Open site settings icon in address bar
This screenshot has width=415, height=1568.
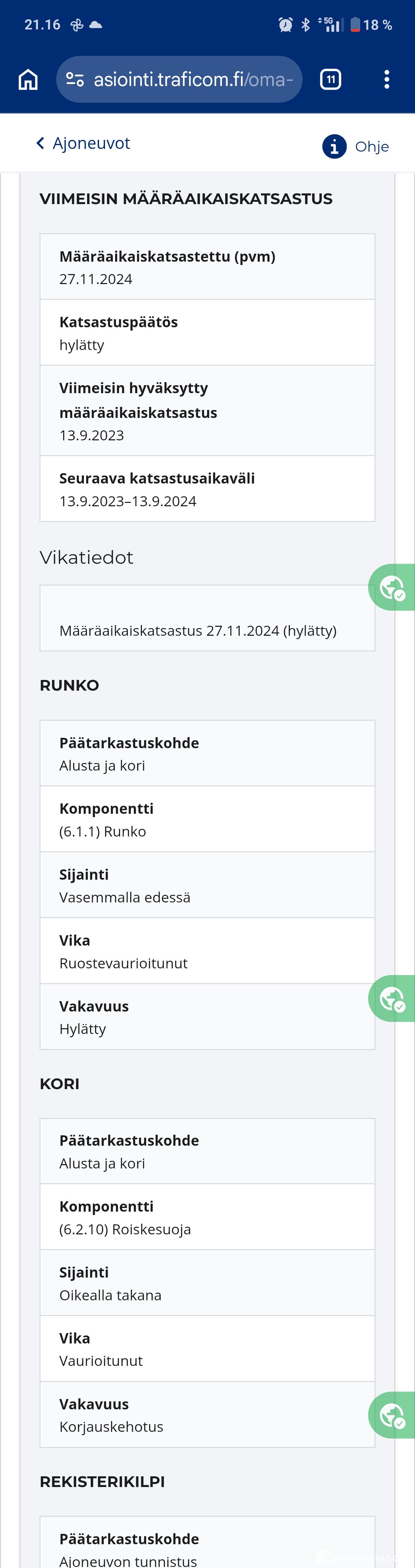(74, 80)
